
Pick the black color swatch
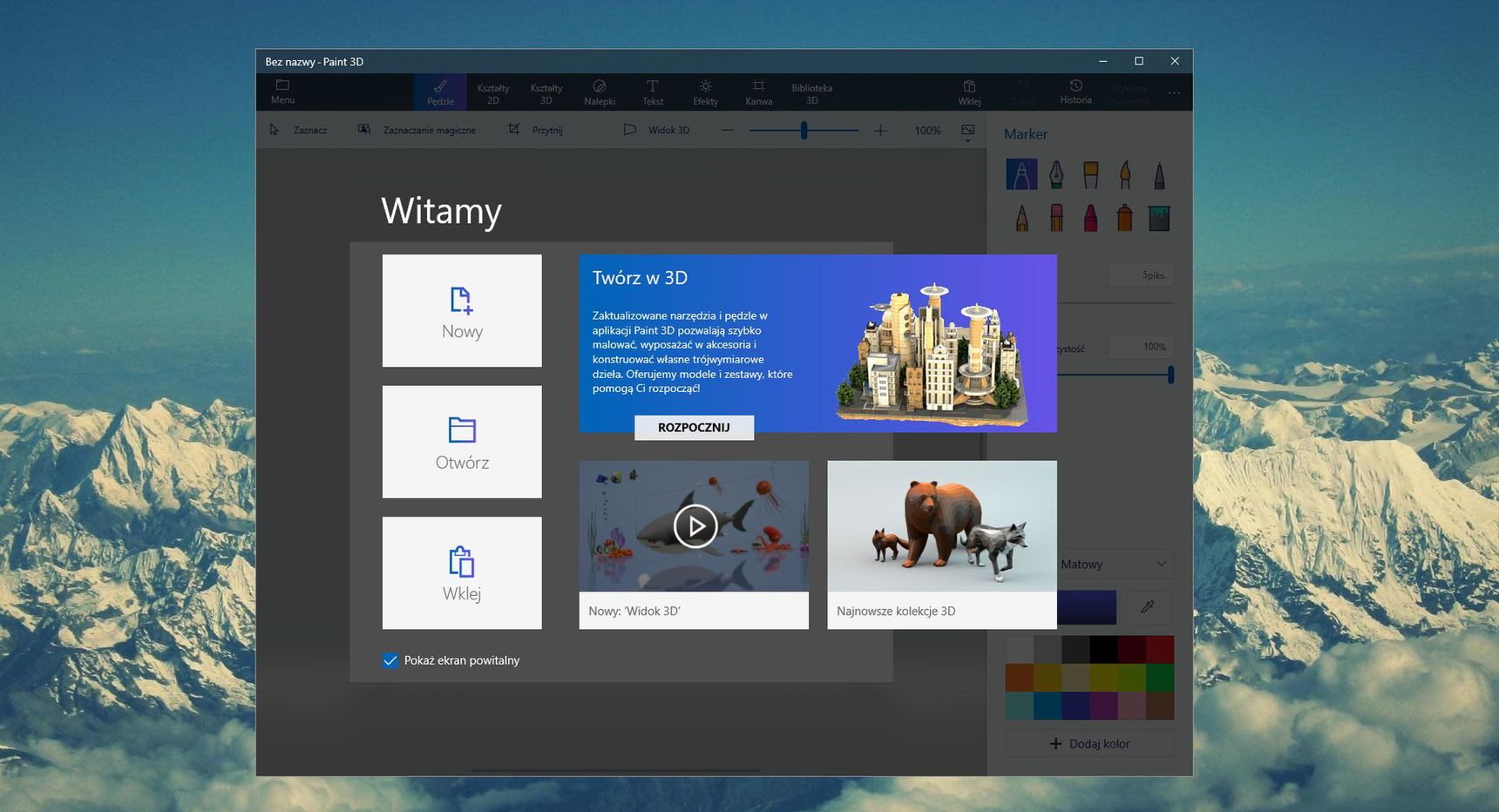click(1103, 649)
